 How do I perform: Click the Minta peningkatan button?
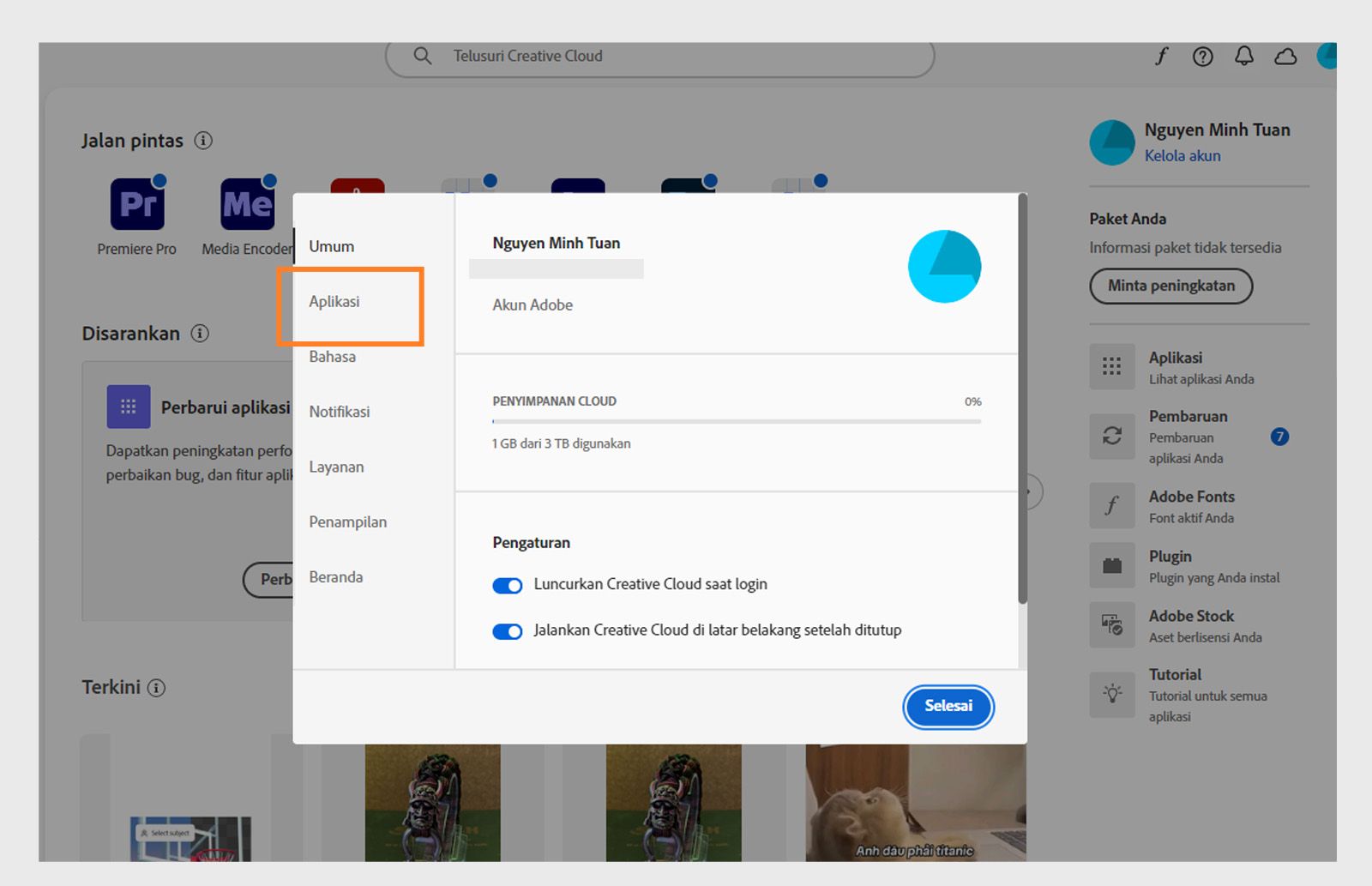(x=1170, y=286)
